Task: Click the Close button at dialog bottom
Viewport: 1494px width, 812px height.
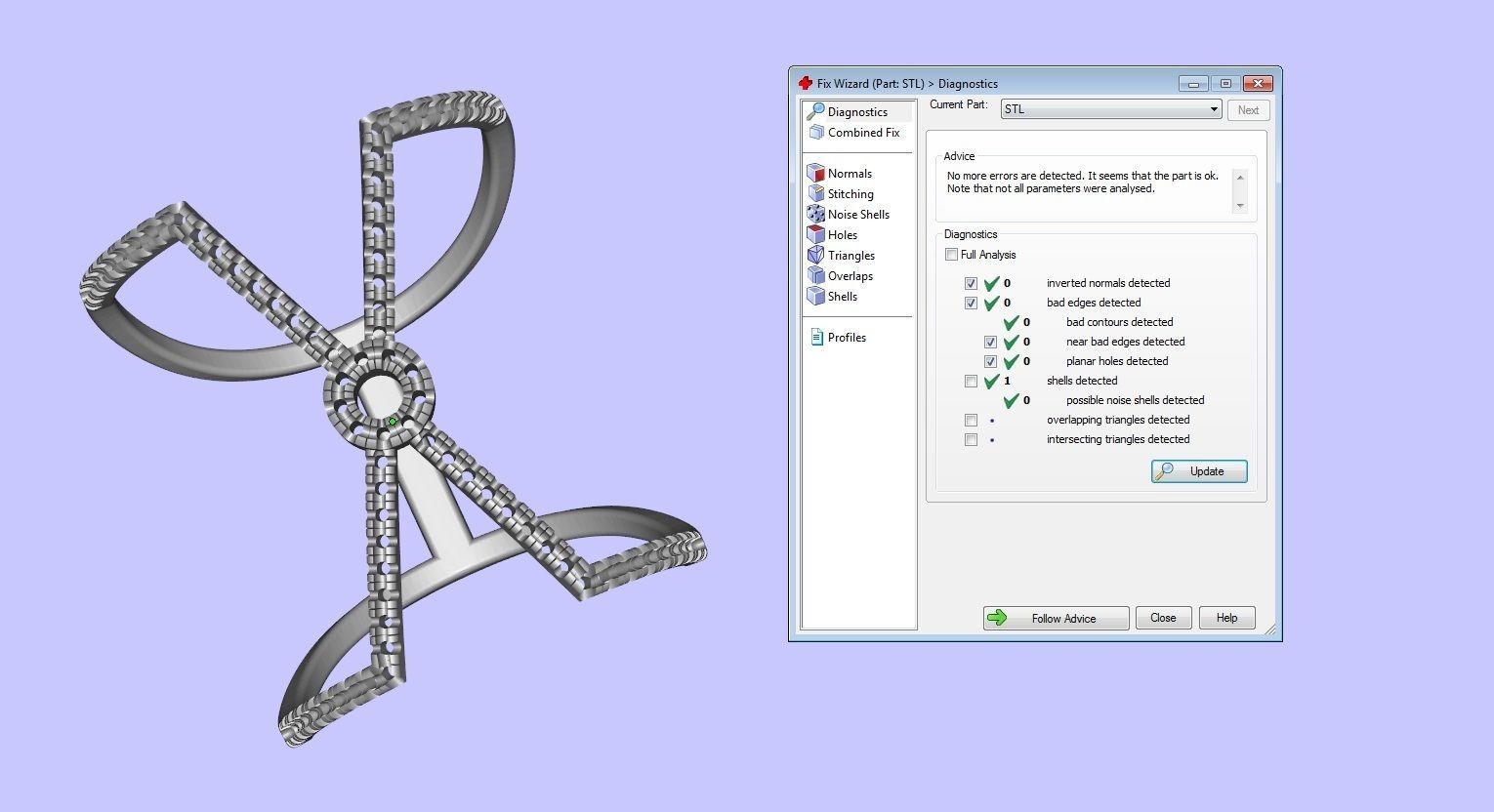Action: point(1163,618)
